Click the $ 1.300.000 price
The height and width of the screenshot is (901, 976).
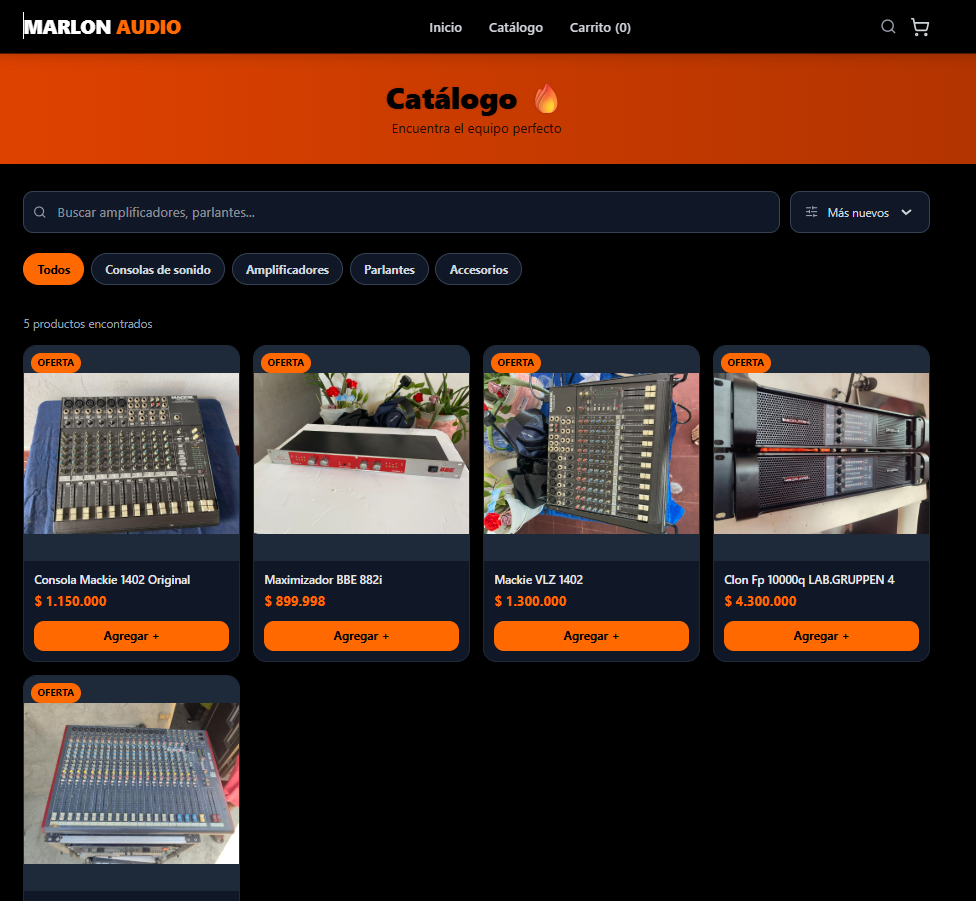(530, 601)
